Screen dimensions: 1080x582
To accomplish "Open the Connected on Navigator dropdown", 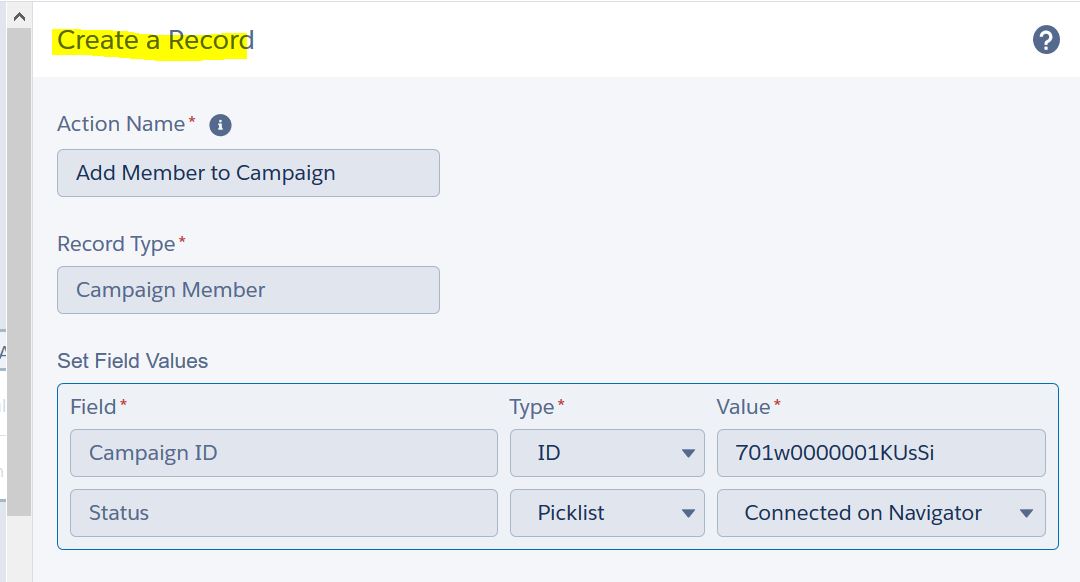I will (x=881, y=513).
